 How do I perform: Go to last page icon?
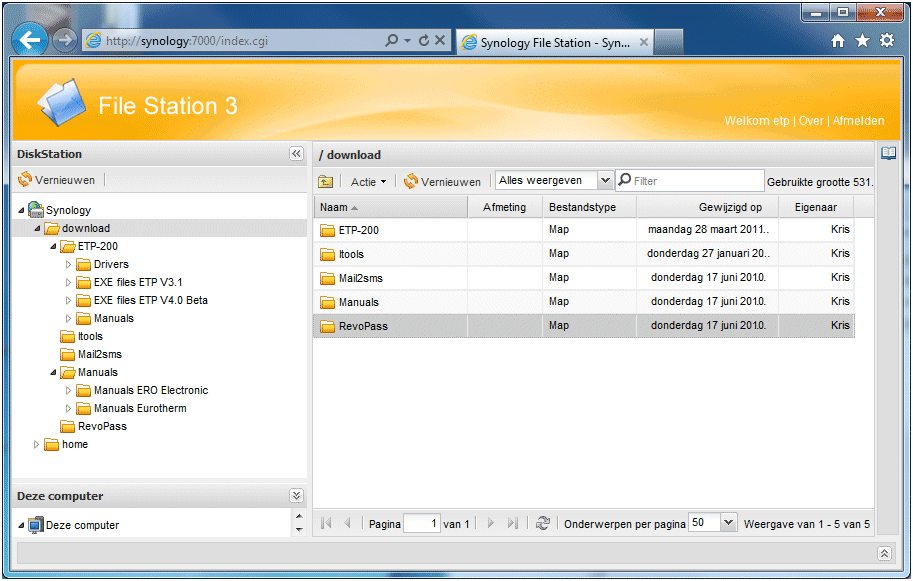(512, 523)
